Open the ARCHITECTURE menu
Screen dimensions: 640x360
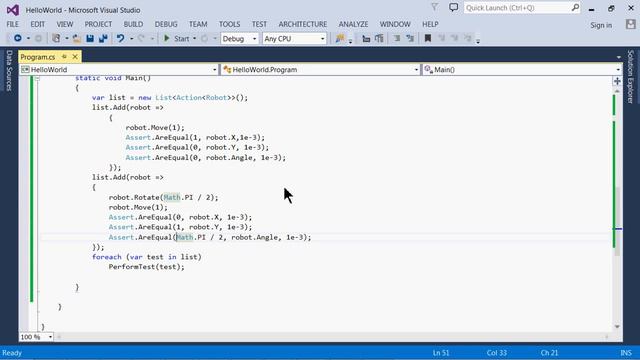303,24
